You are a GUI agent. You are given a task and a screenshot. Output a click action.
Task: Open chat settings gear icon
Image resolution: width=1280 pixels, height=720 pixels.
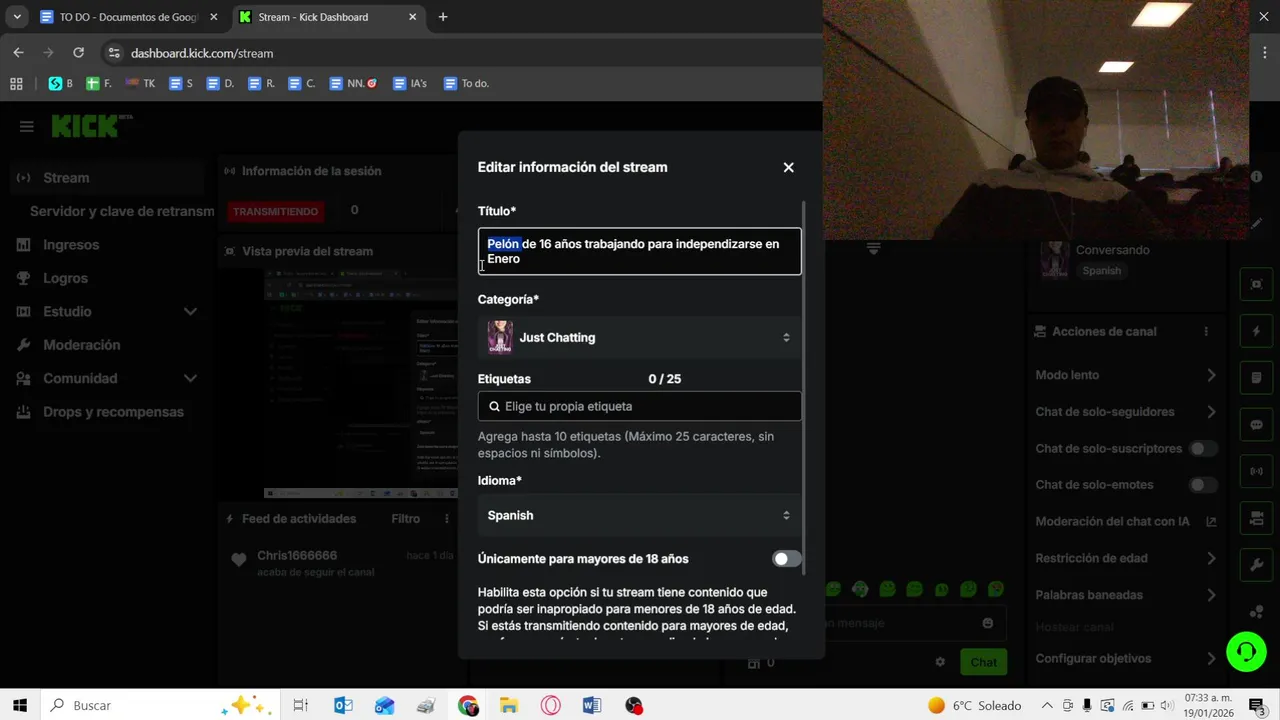point(940,662)
